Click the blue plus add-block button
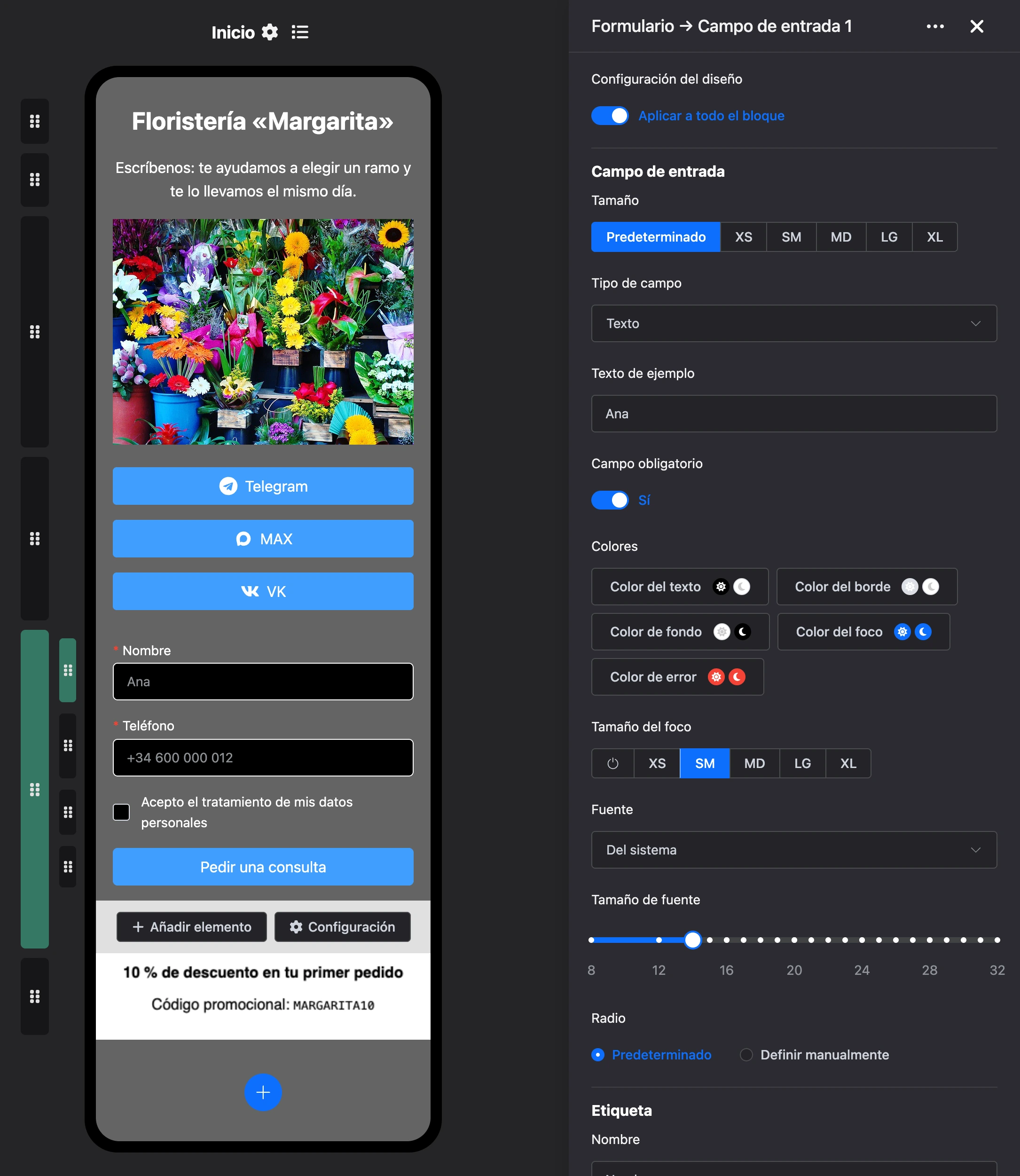The height and width of the screenshot is (1176, 1020). tap(263, 1092)
